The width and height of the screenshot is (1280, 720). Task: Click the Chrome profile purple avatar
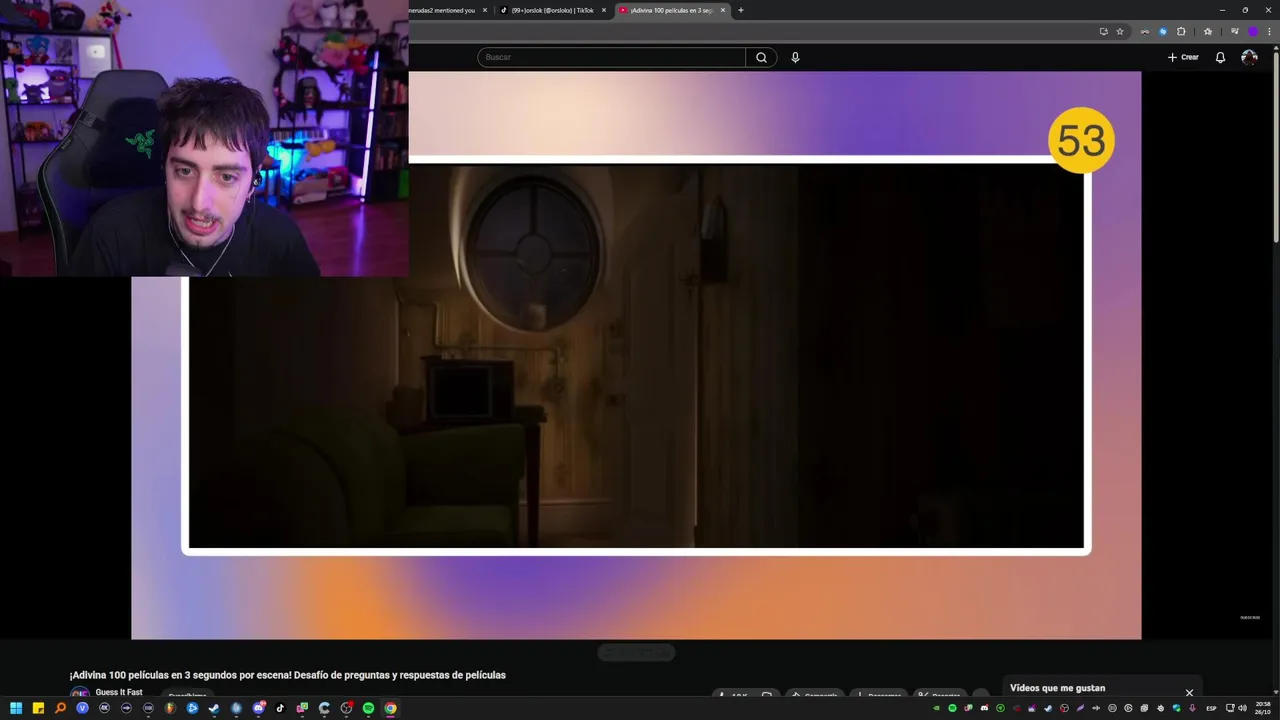coord(1252,31)
